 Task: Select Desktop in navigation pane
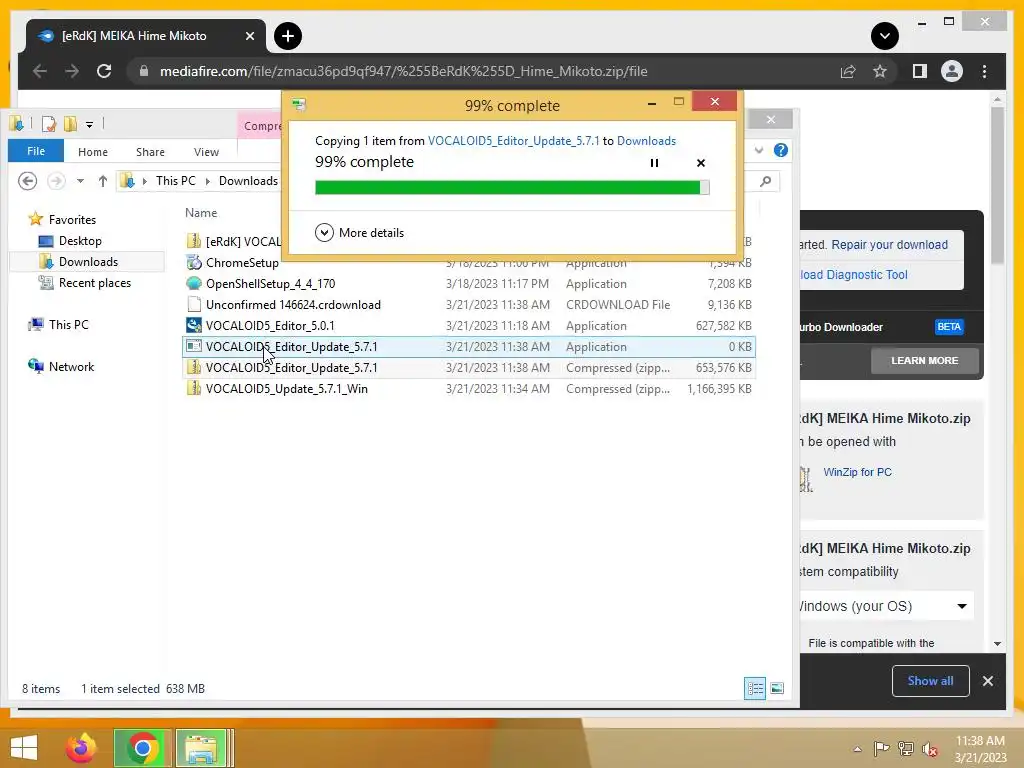click(x=71, y=240)
